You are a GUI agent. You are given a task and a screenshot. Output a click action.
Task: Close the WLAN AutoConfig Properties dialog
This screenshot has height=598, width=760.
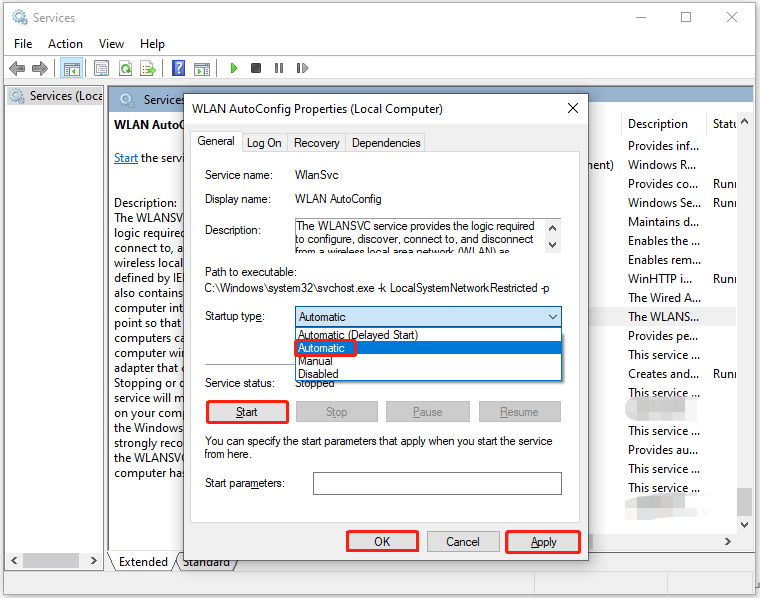click(x=572, y=108)
